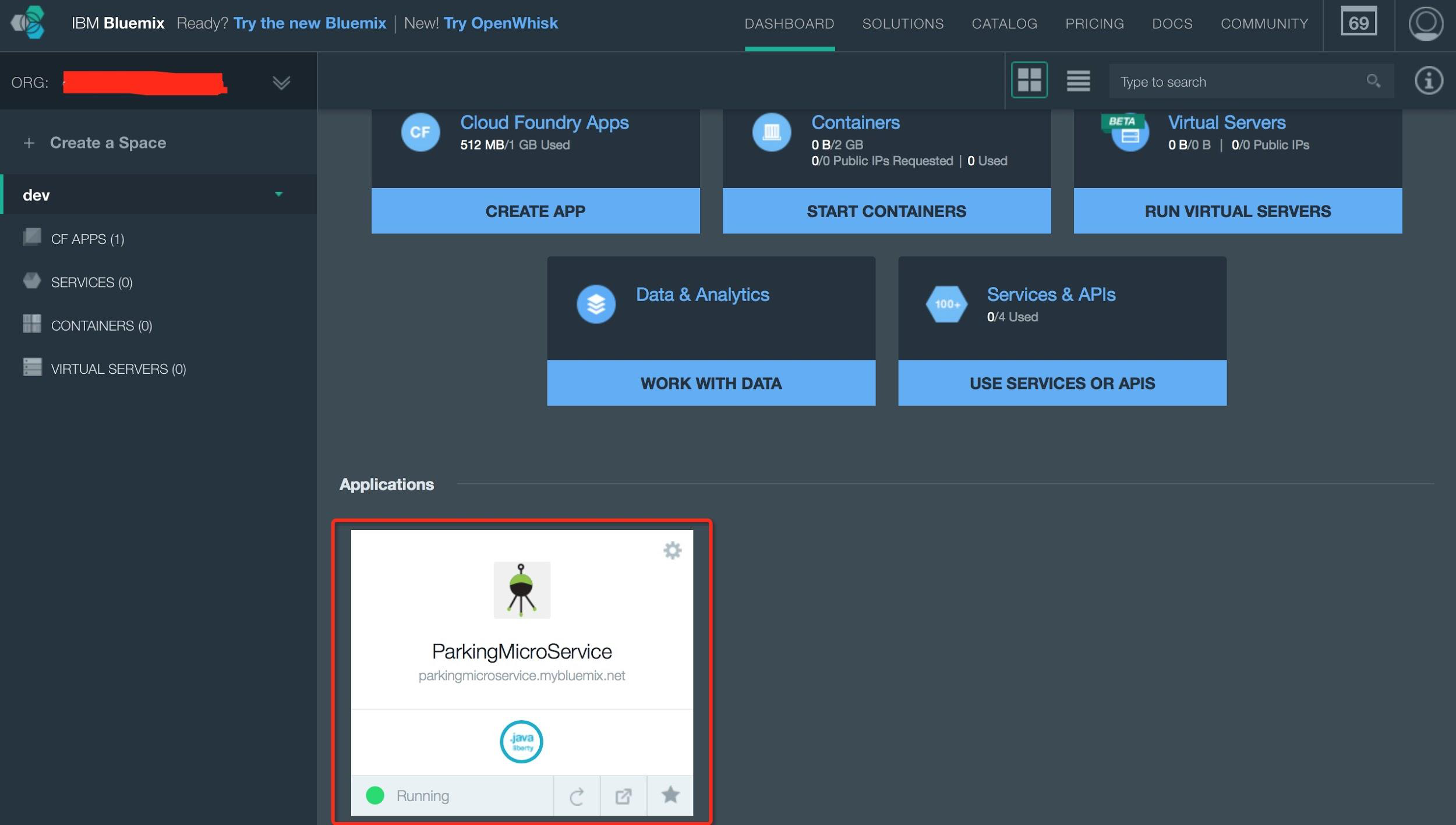
Task: Open the Virtual Servers heading link
Action: [1227, 122]
